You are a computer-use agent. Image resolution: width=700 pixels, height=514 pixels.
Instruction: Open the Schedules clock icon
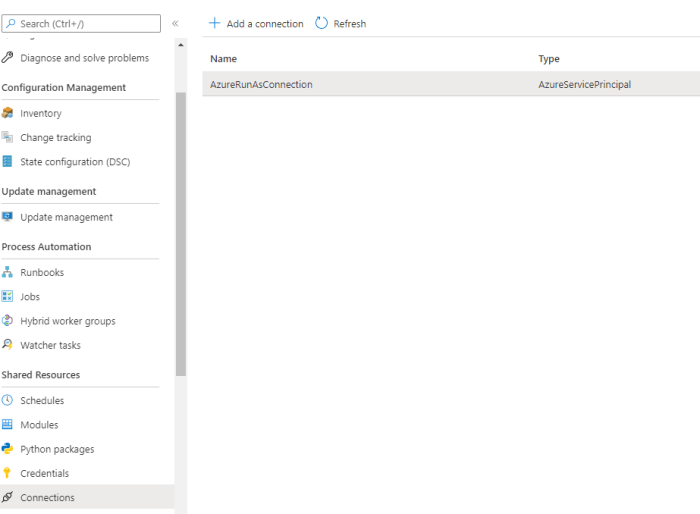point(8,401)
